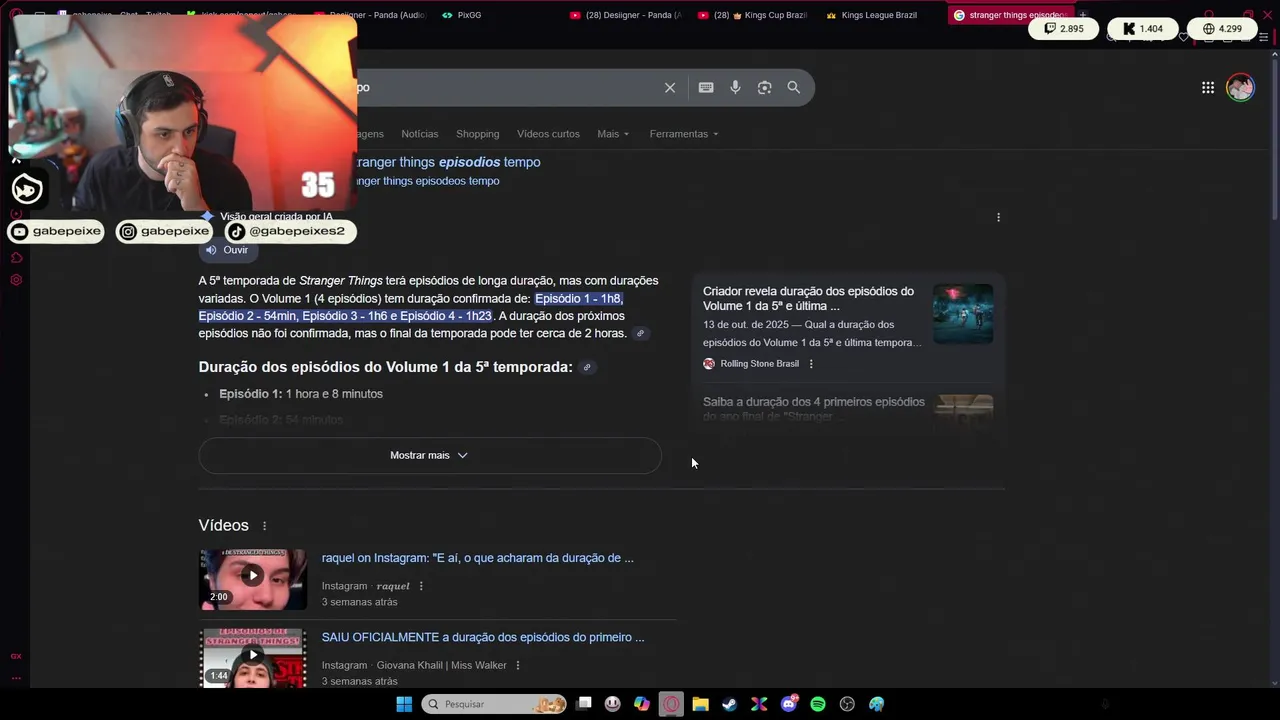
Task: Open Task View in taskbar
Action: coord(584,704)
